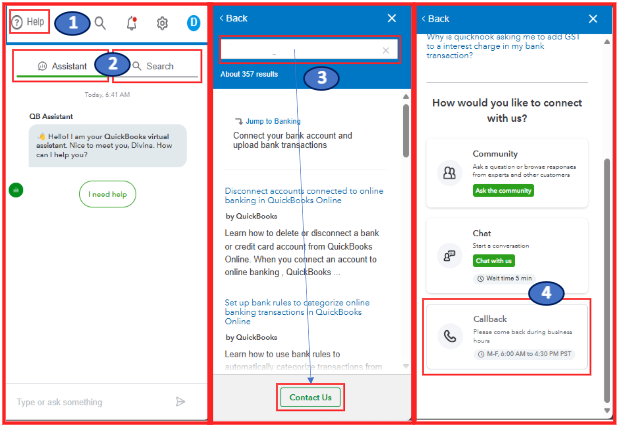Click the scroll up arrow in the results panel

pyautogui.click(x=406, y=97)
